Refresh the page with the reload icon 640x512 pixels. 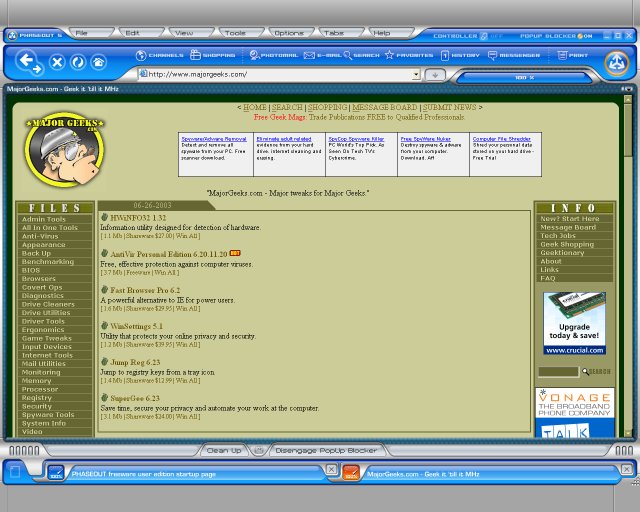click(x=78, y=62)
